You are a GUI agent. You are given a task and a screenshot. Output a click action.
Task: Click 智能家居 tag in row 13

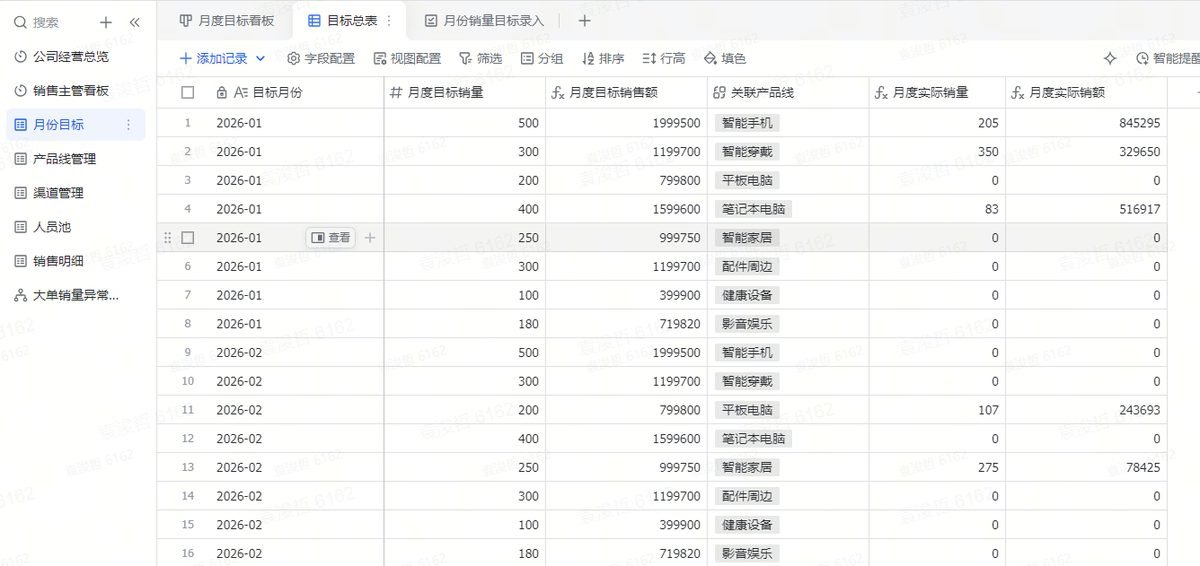point(747,467)
